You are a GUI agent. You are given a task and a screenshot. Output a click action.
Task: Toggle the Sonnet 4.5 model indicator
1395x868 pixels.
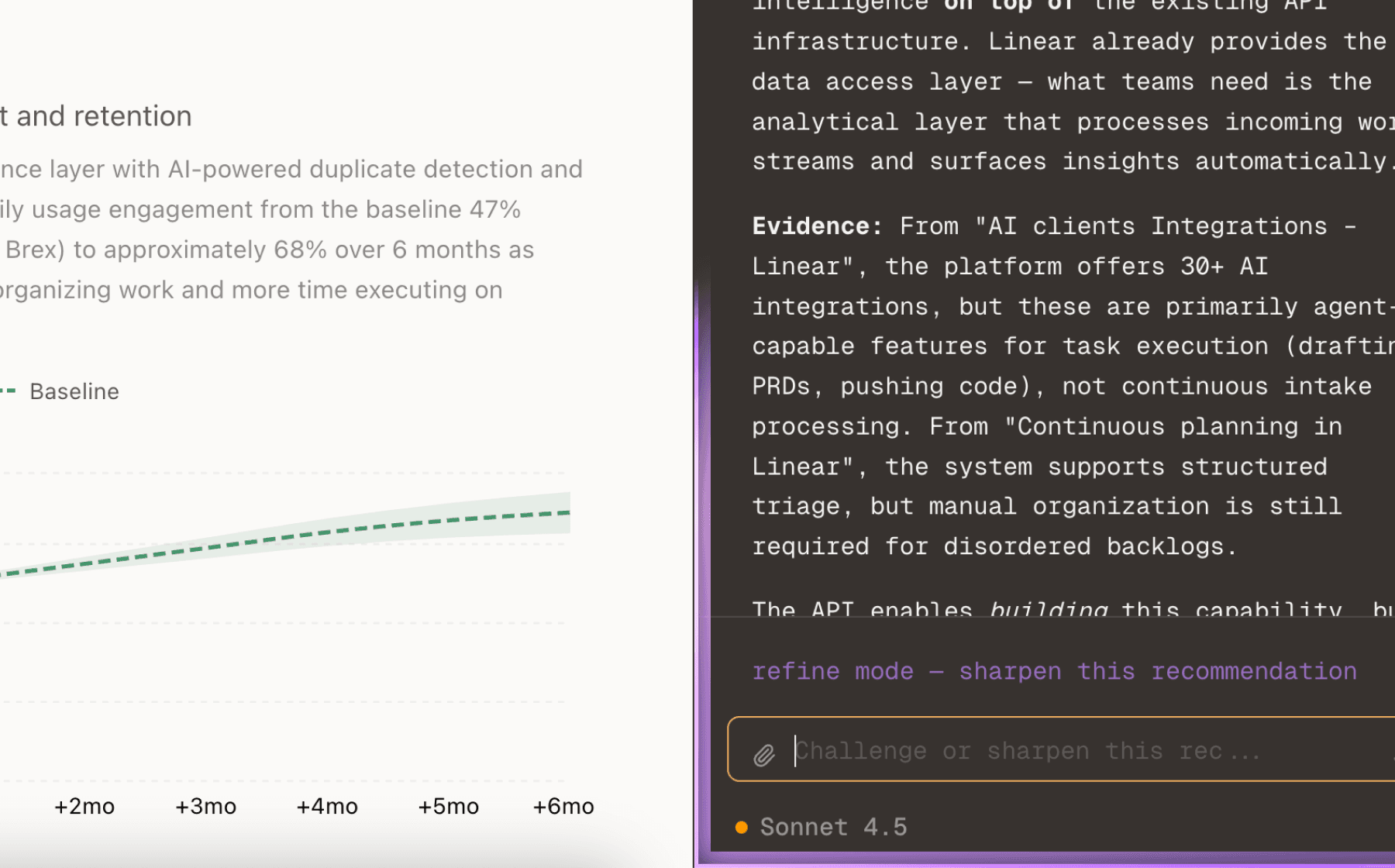click(x=833, y=827)
